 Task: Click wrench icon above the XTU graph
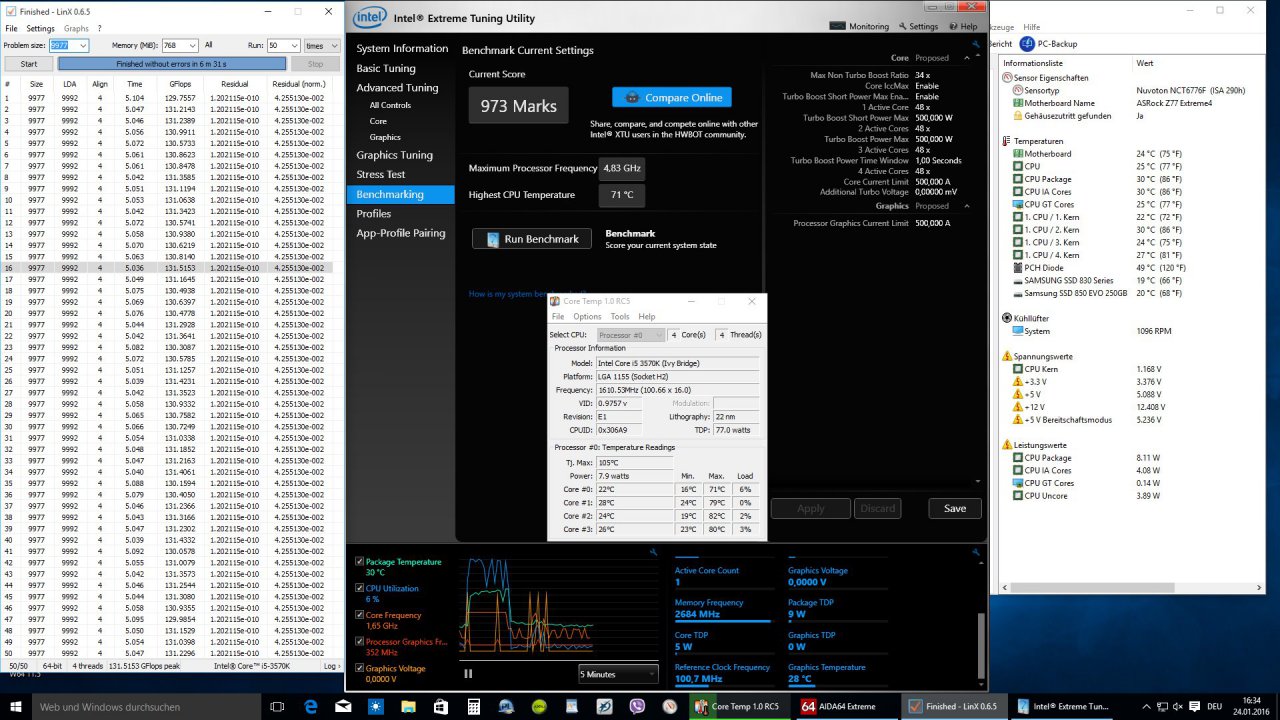click(653, 551)
